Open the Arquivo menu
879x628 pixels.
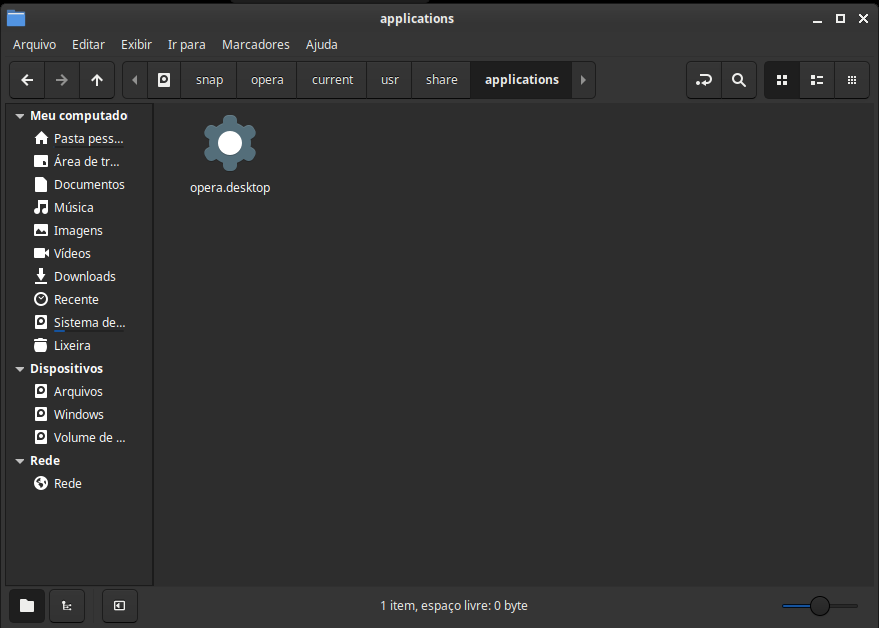pyautogui.click(x=34, y=45)
